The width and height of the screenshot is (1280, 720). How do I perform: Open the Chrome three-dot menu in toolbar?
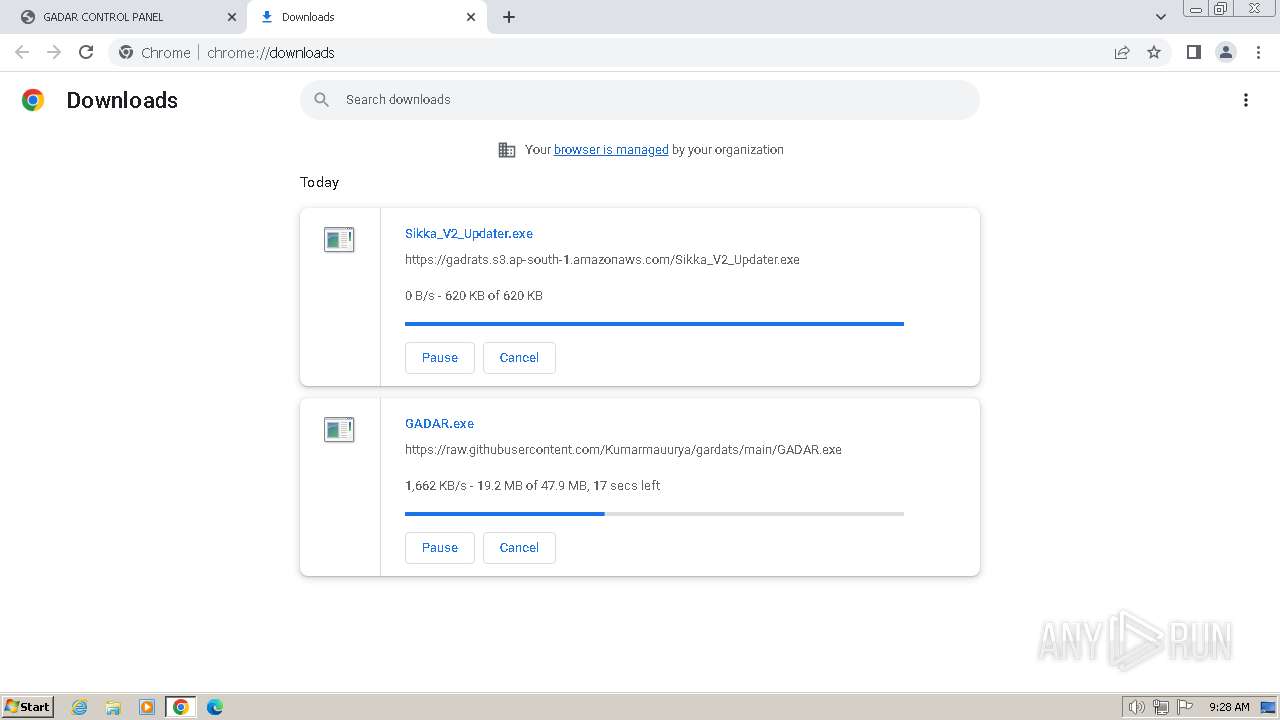pyautogui.click(x=1258, y=52)
